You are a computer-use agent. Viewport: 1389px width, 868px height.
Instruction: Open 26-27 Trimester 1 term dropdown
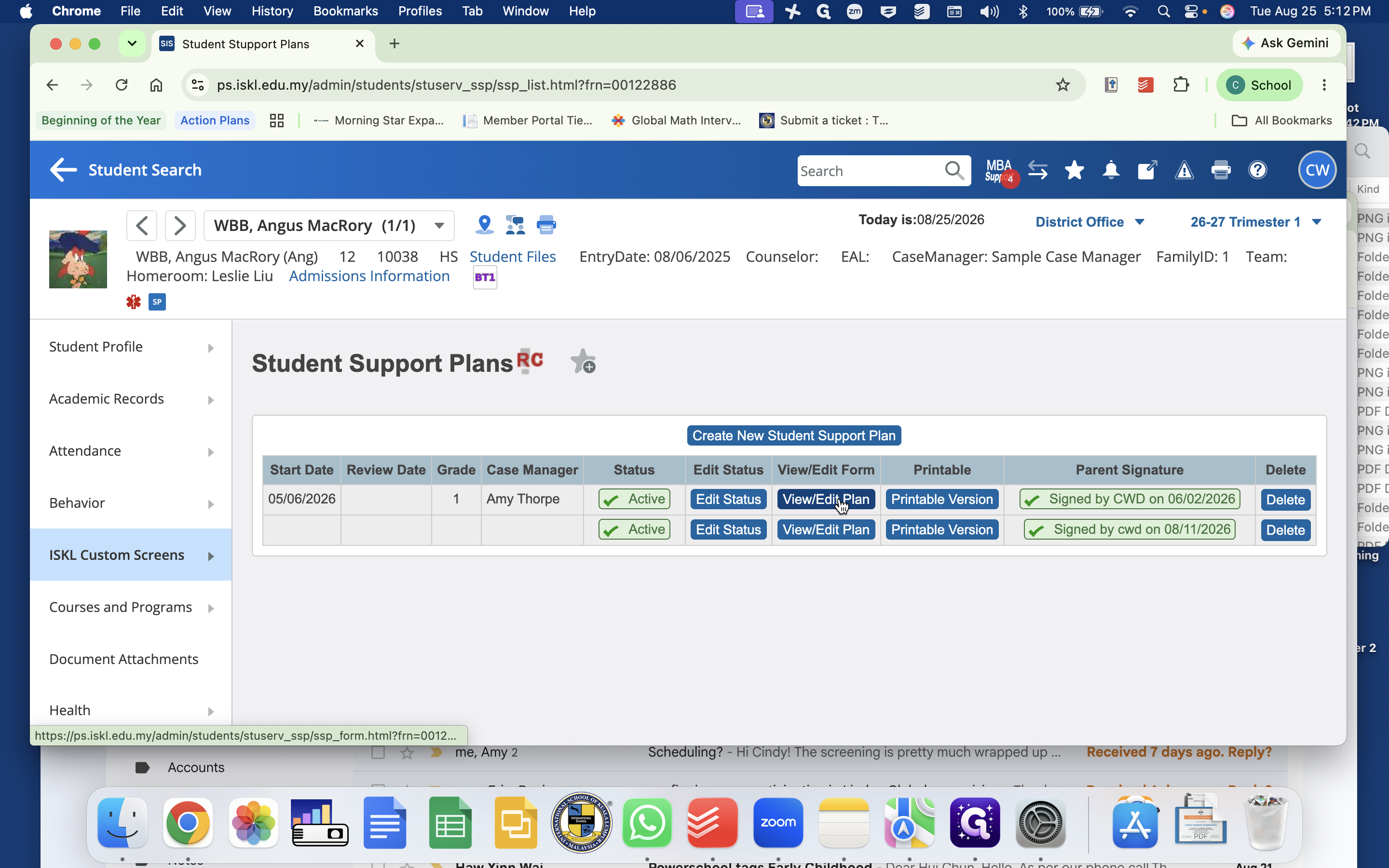[x=1256, y=222]
